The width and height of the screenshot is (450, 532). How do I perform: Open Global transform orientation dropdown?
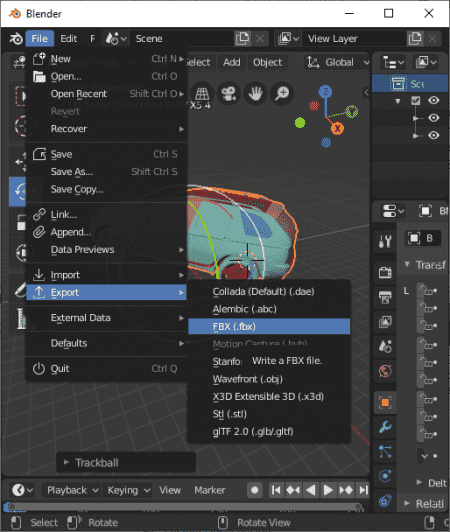pos(338,62)
